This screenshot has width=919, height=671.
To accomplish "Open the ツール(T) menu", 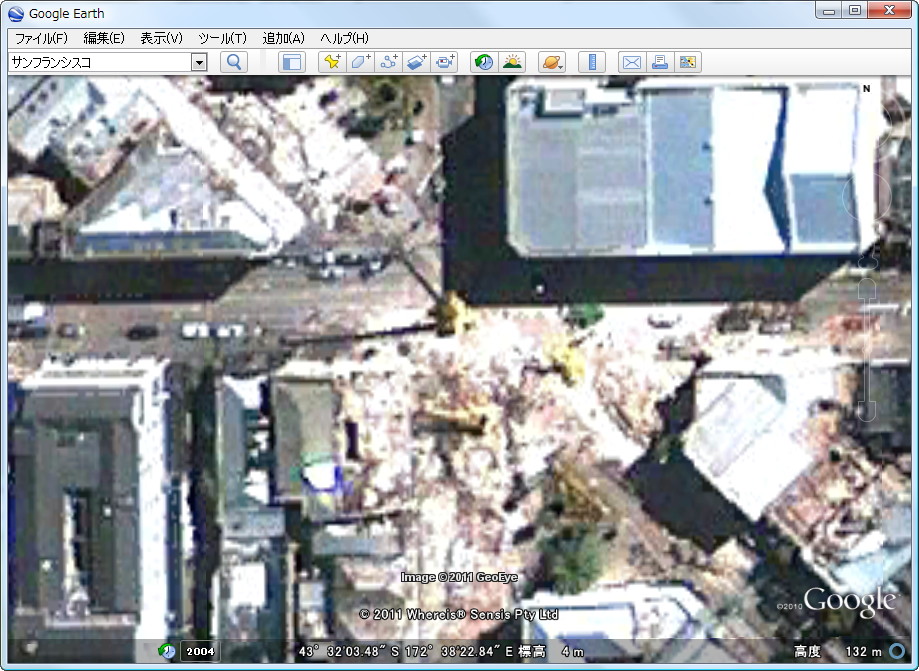I will coord(222,39).
